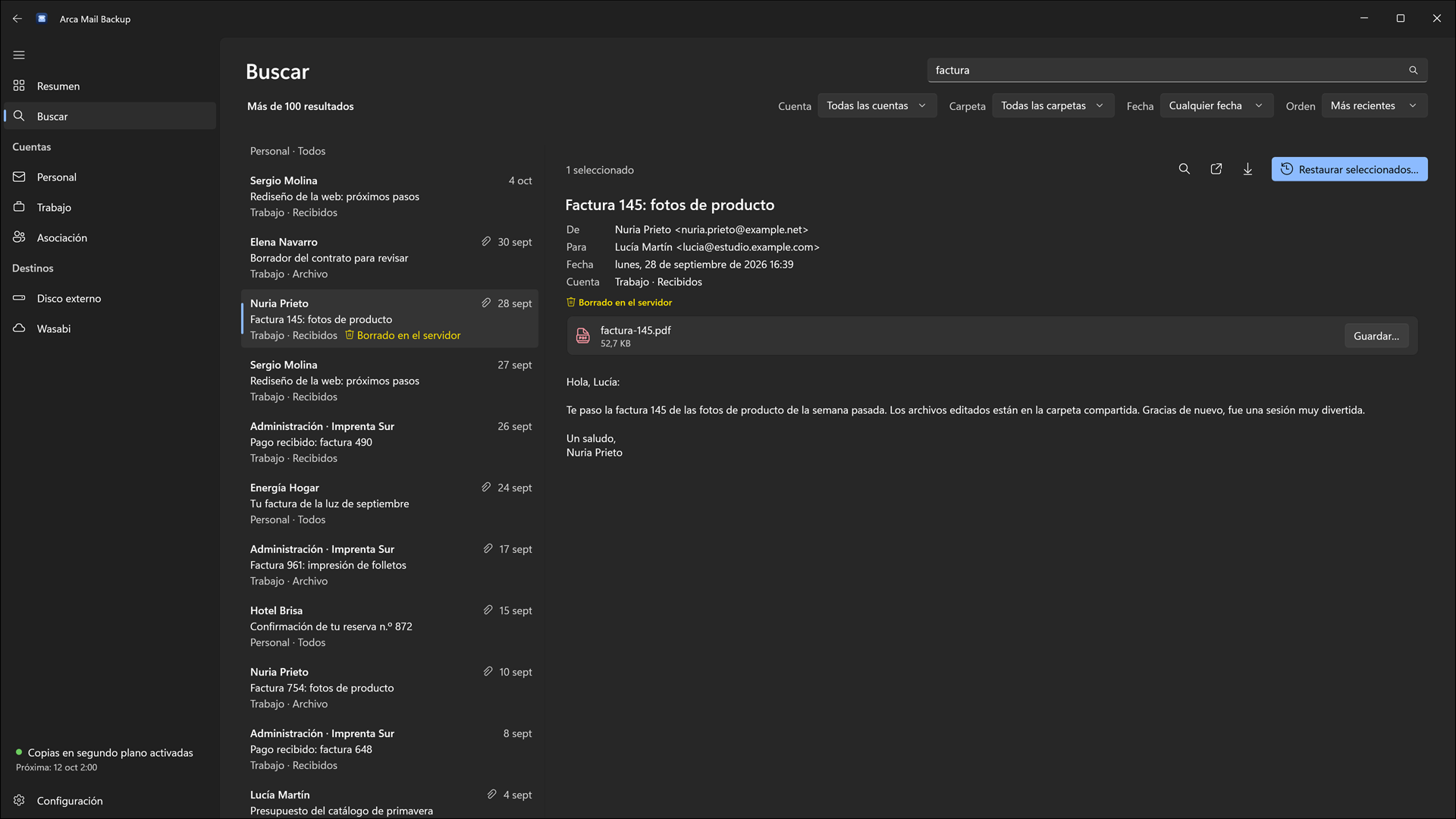1456x819 pixels.
Task: Select Sergio Molina message dated 4 oct
Action: click(x=390, y=196)
